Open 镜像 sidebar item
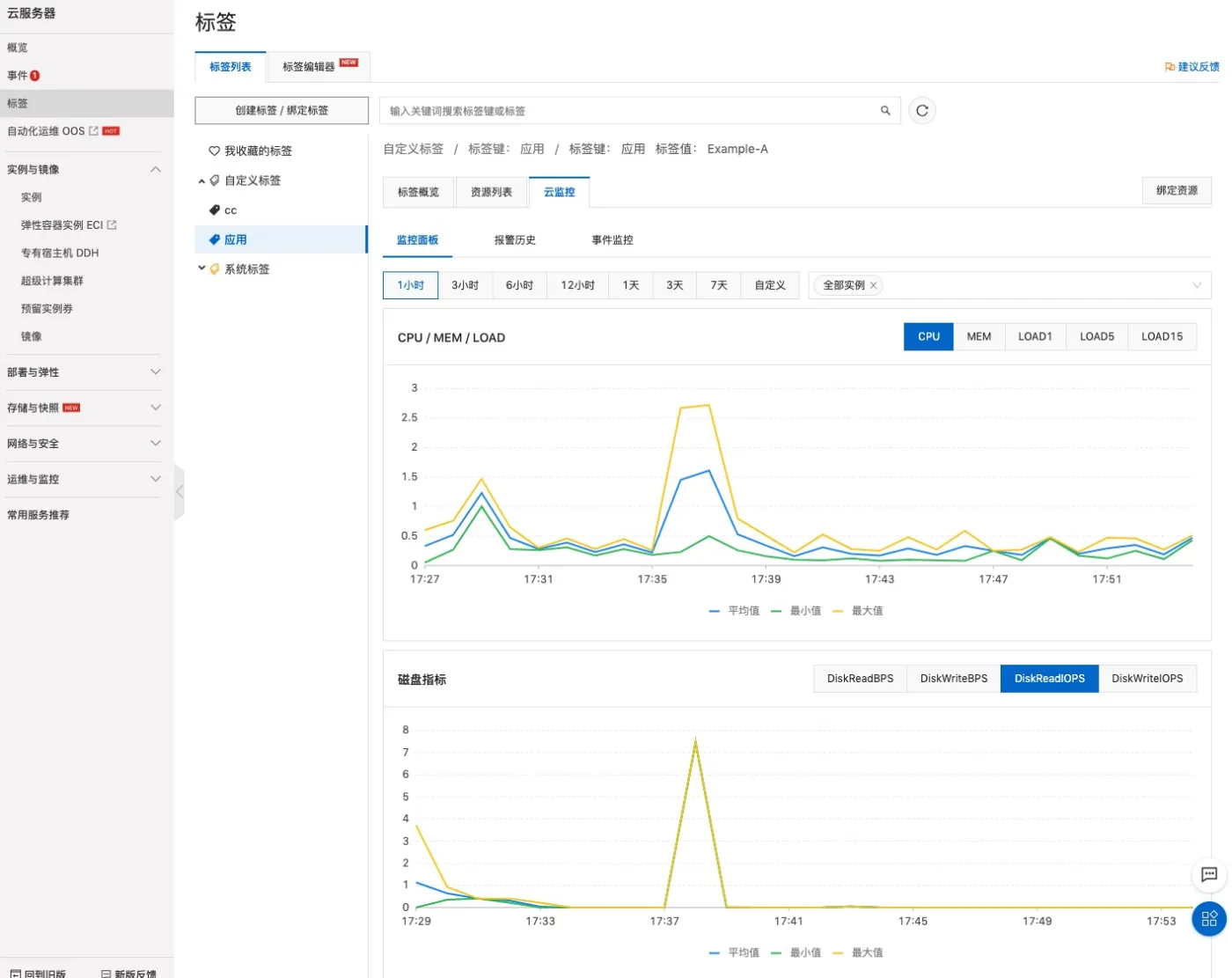The image size is (1232, 978). click(32, 336)
